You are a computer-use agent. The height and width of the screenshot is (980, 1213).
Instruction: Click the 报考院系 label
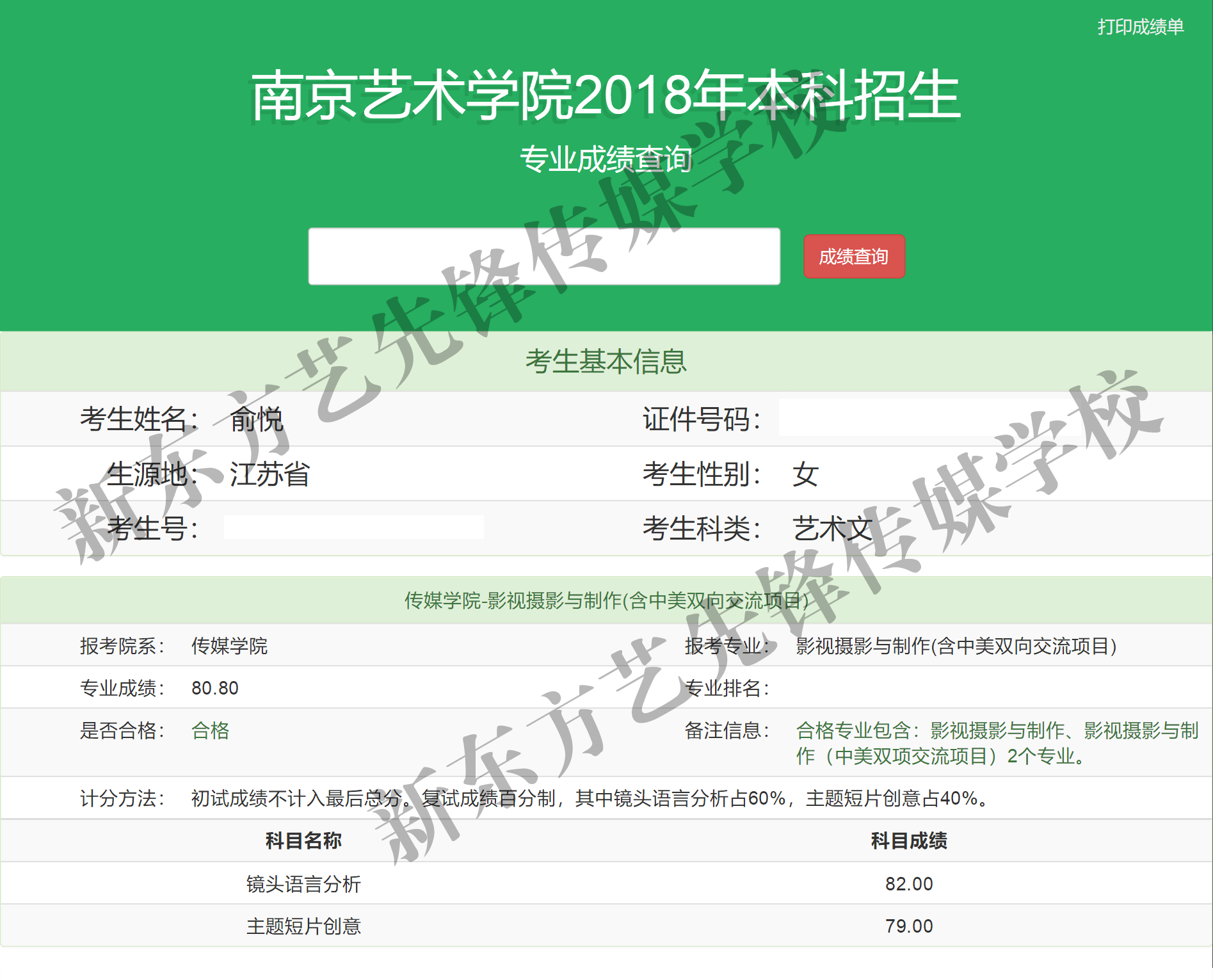(x=122, y=646)
